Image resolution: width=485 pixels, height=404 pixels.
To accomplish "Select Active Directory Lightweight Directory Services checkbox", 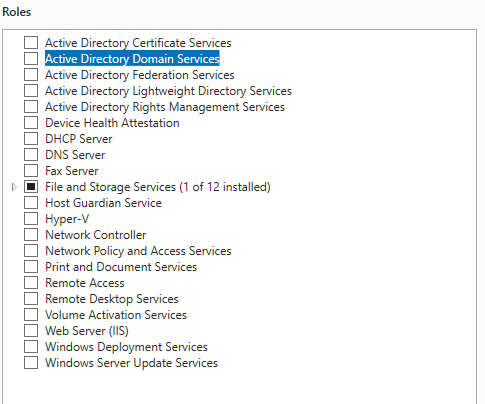I will 31,91.
